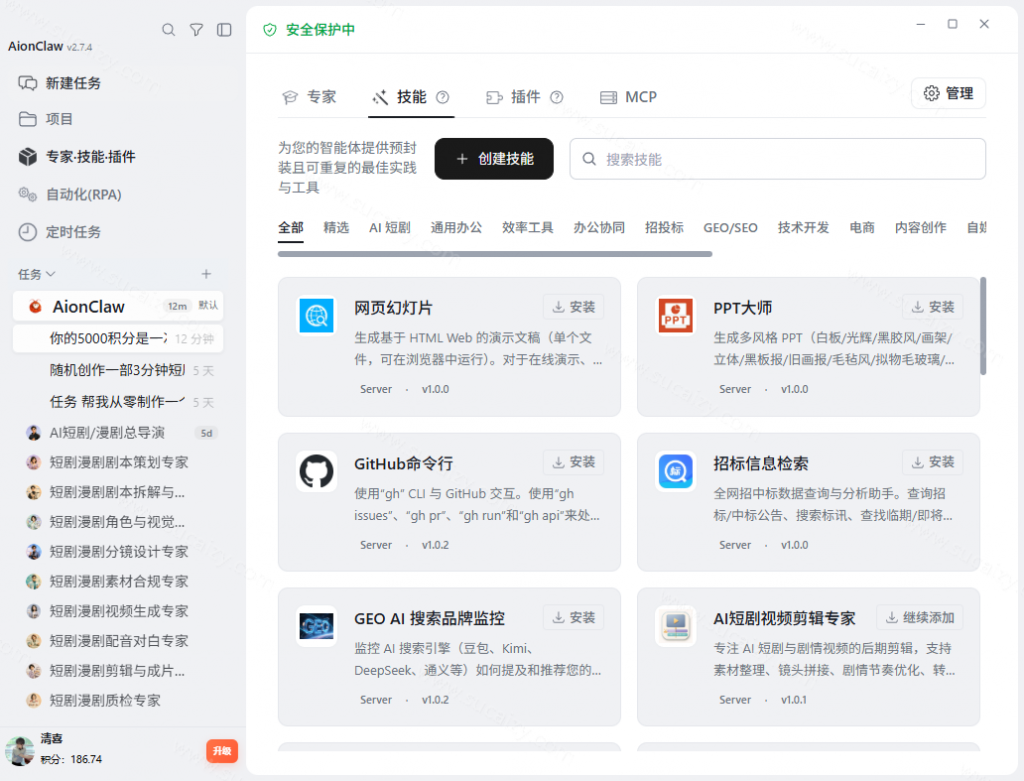
Task: Select the 办公协同 category filter
Action: [599, 227]
